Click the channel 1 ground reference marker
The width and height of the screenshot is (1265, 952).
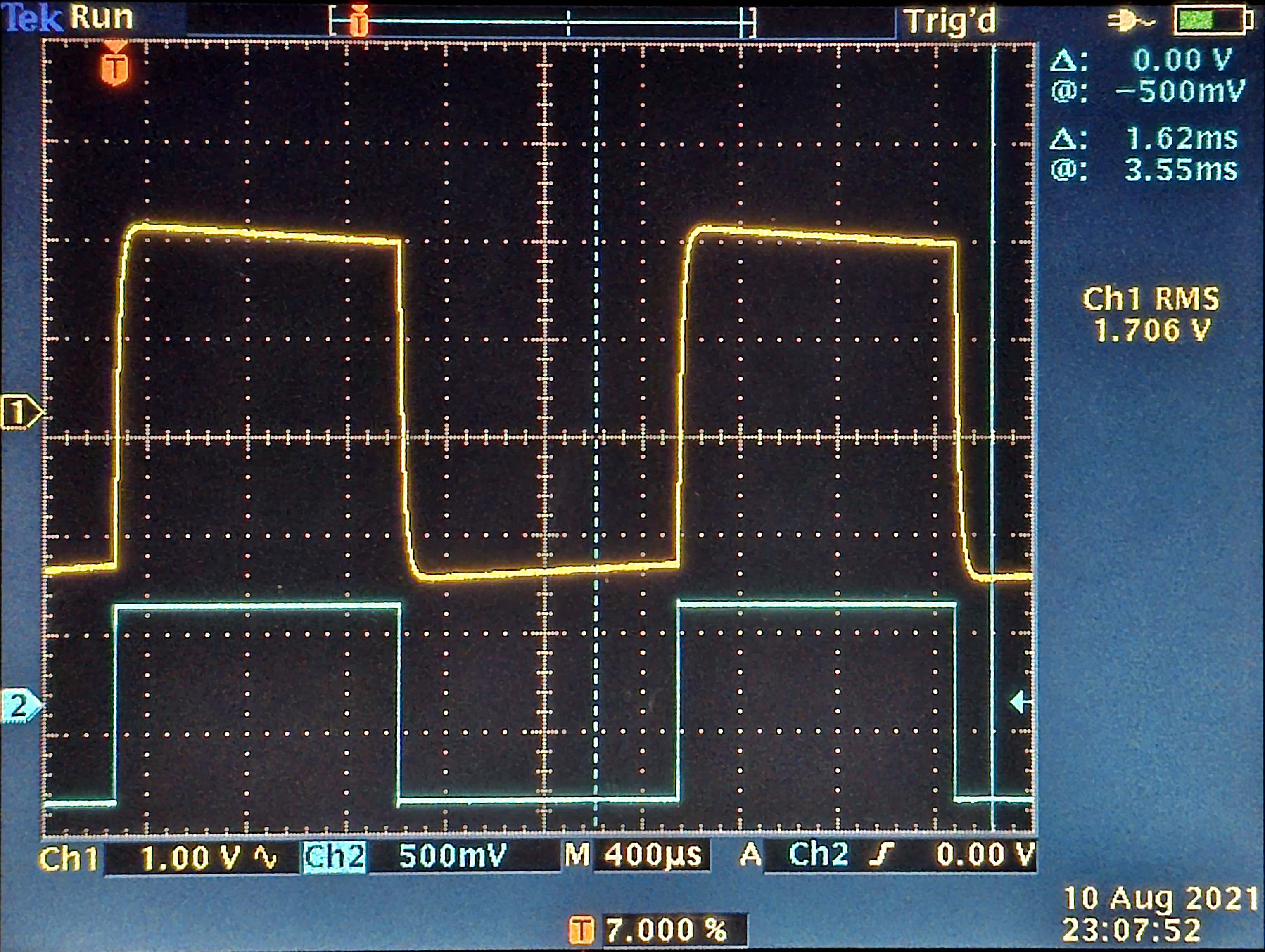coord(19,412)
